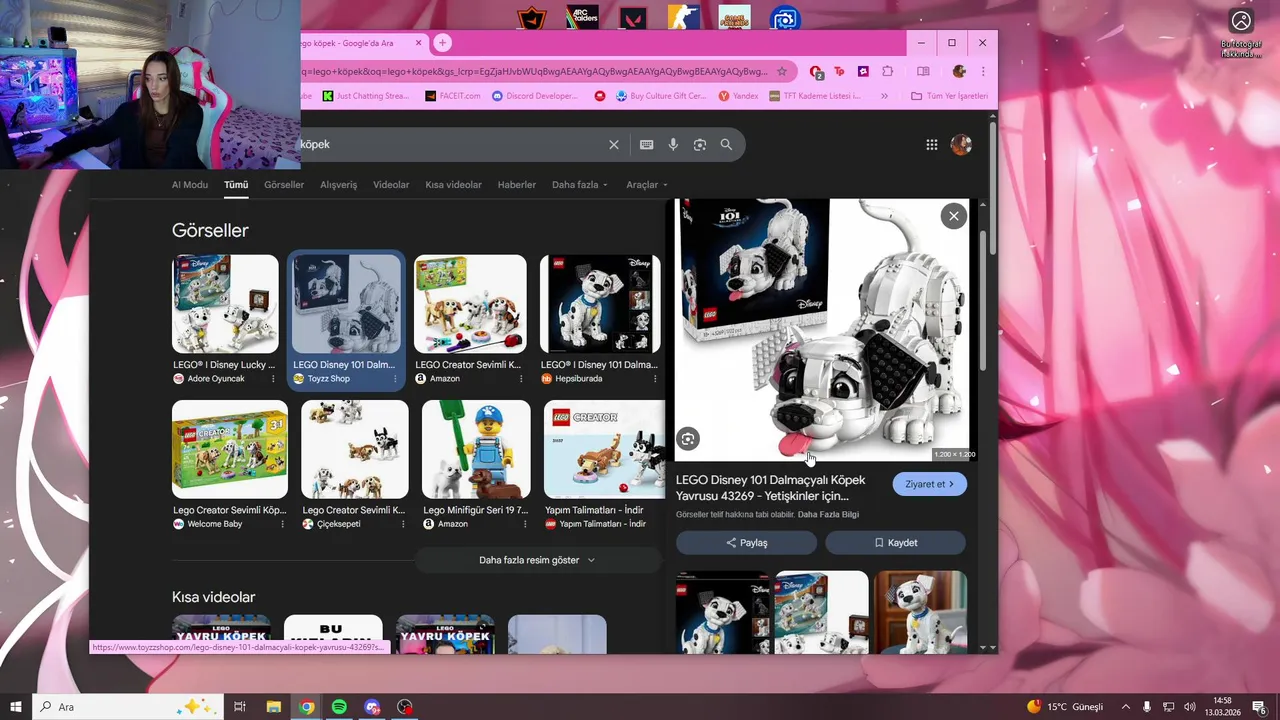Open the Google apps grid

pos(931,145)
